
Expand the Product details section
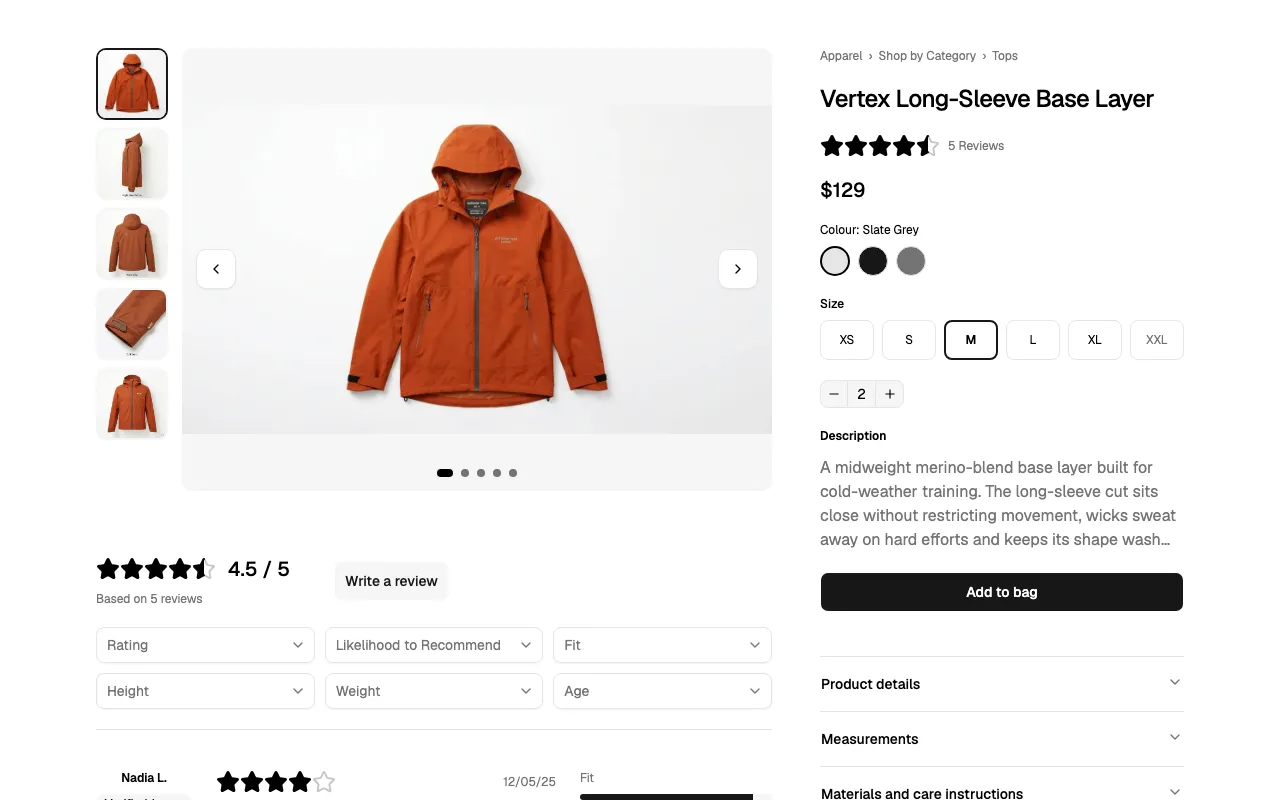coord(1002,684)
